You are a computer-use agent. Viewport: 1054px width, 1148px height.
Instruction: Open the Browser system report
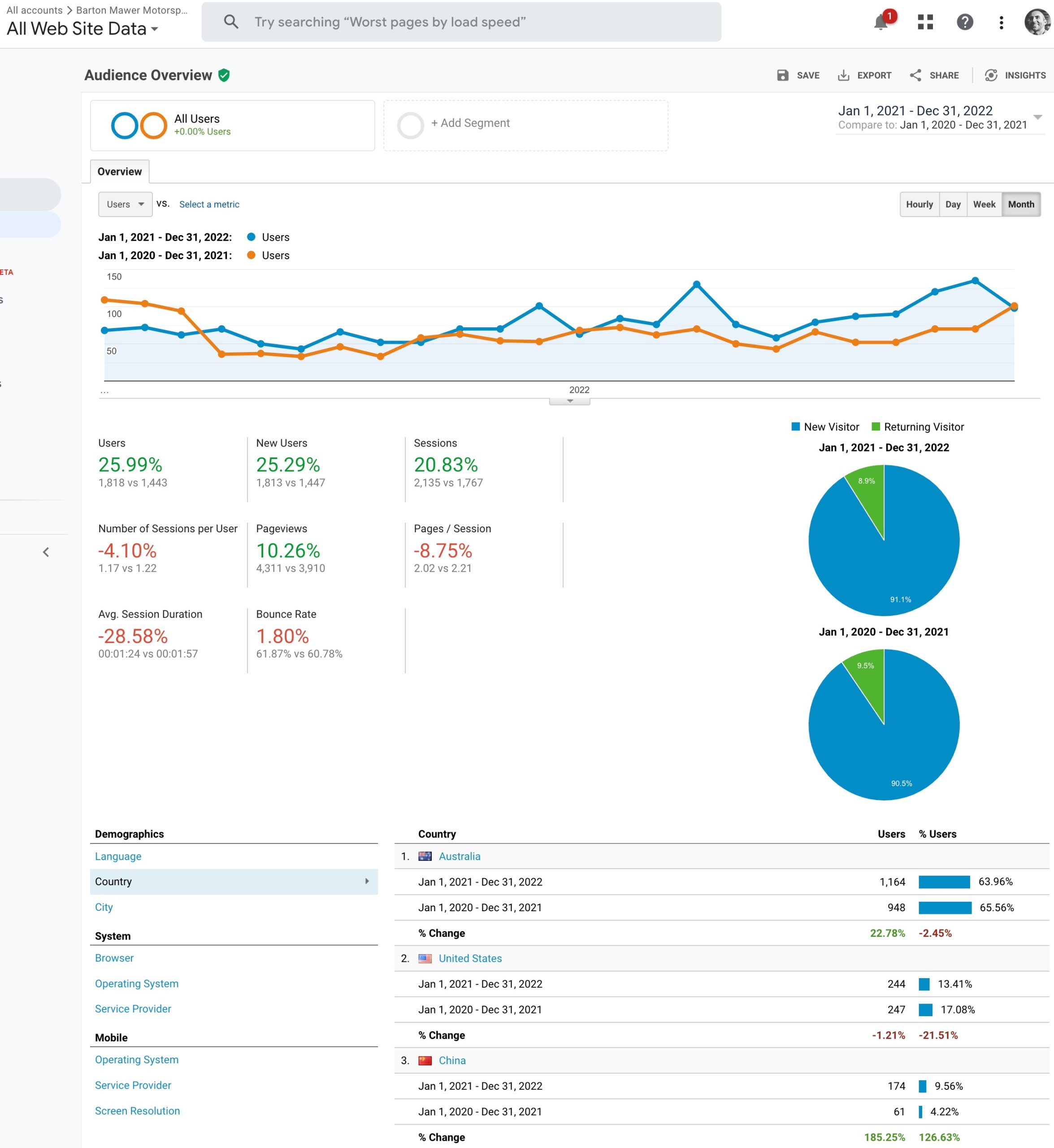tap(114, 957)
